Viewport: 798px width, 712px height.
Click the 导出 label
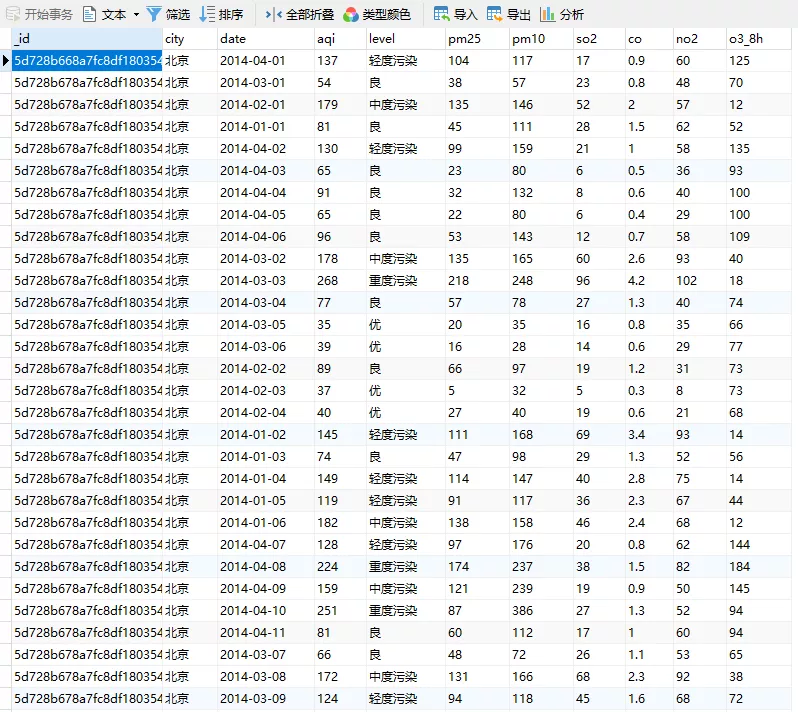coord(519,15)
